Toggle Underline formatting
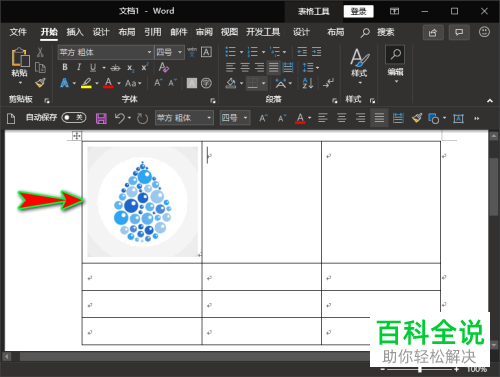 click(x=93, y=68)
